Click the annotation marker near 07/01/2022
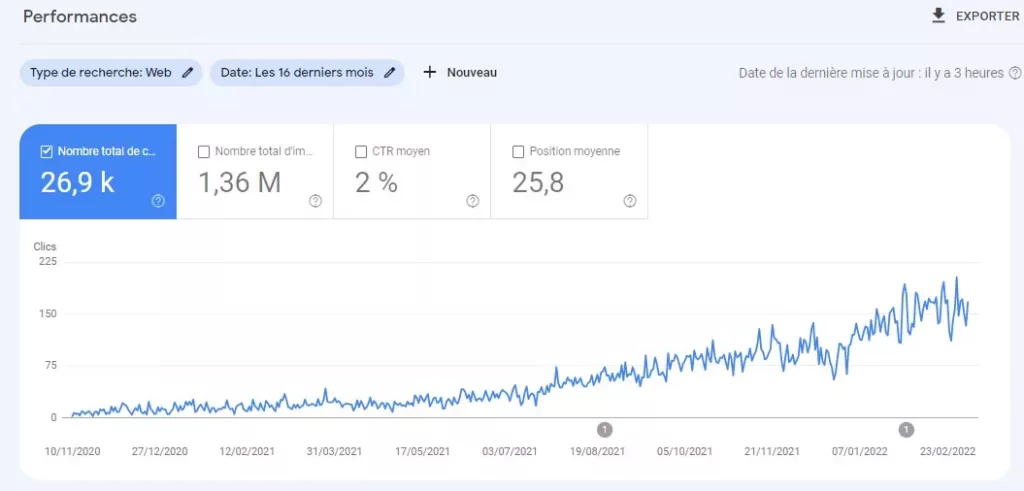 pos(906,430)
